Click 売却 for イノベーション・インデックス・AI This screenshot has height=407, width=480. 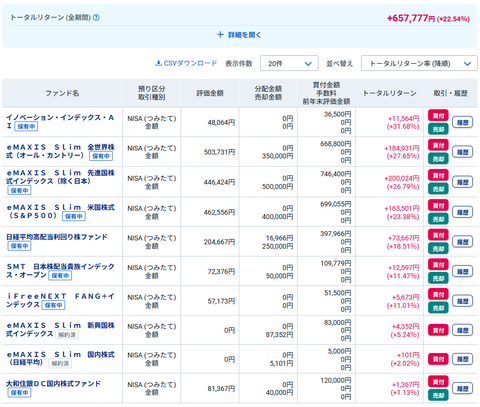438,129
